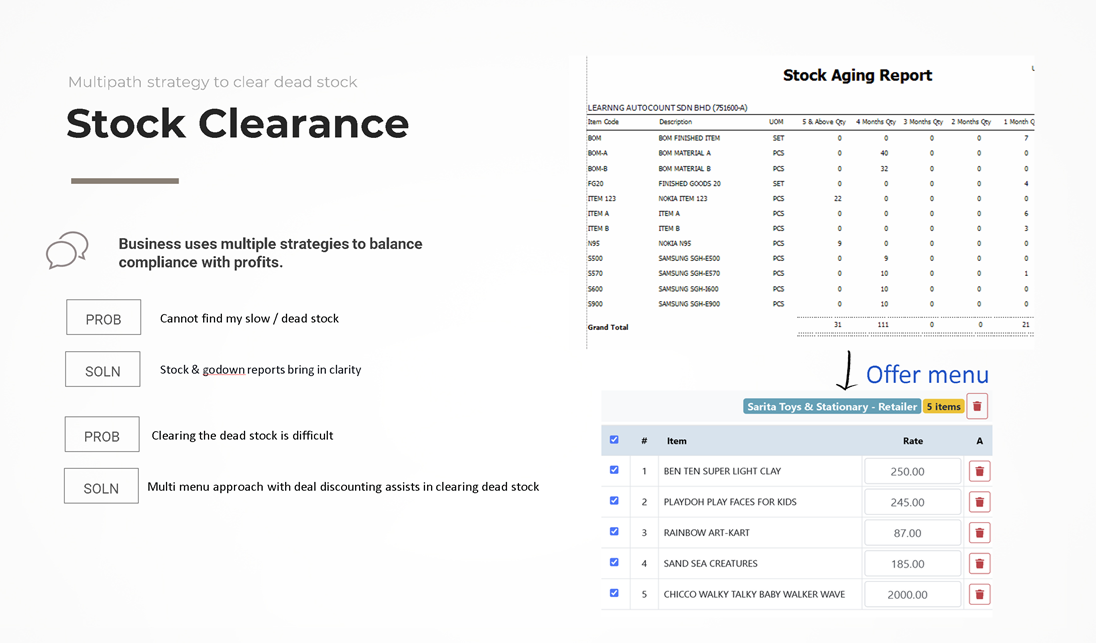Click the BOM MATERIAL A description
Image resolution: width=1096 pixels, height=643 pixels.
pyautogui.click(x=684, y=153)
